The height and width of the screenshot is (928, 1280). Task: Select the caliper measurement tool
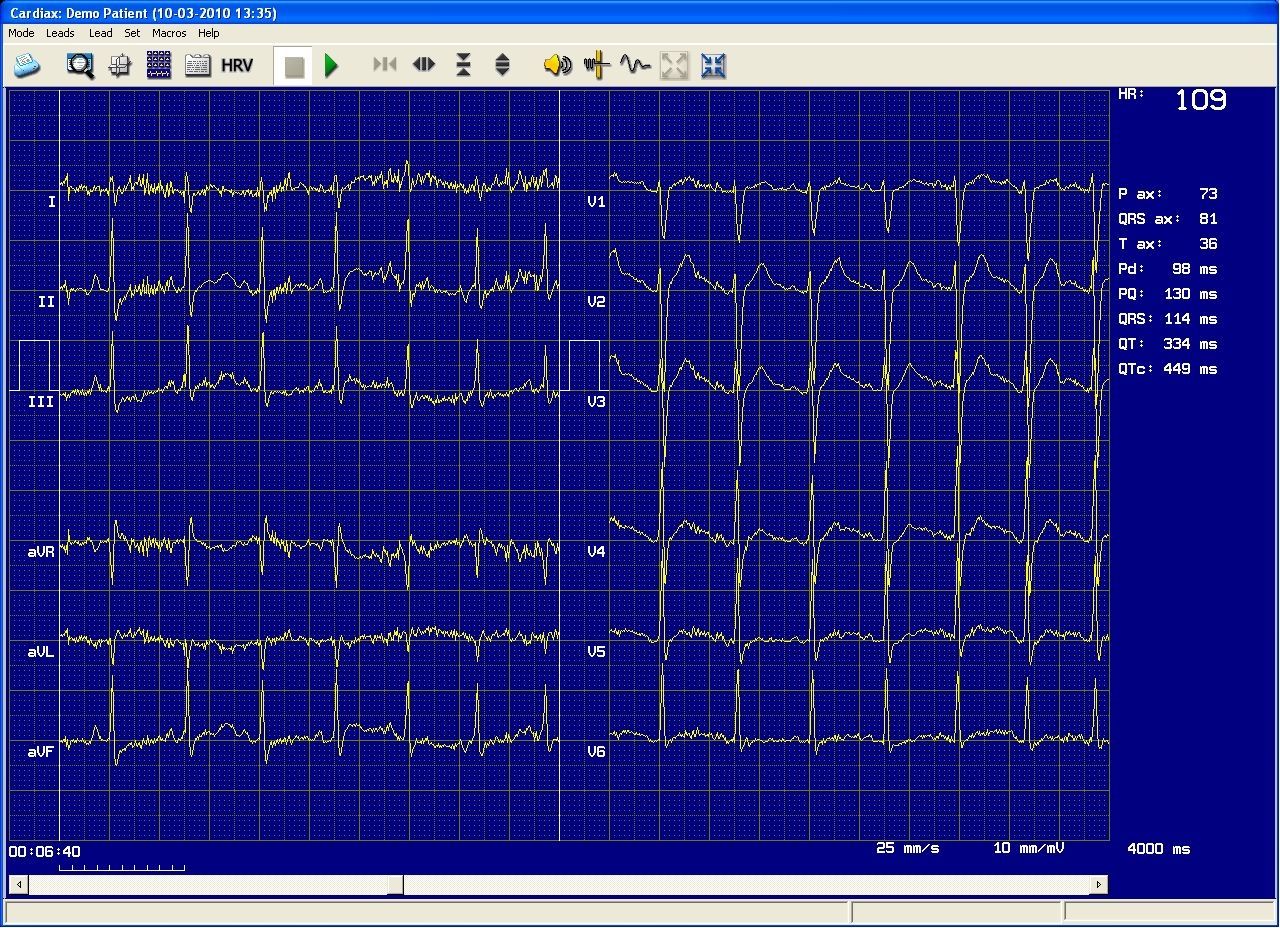tap(119, 66)
